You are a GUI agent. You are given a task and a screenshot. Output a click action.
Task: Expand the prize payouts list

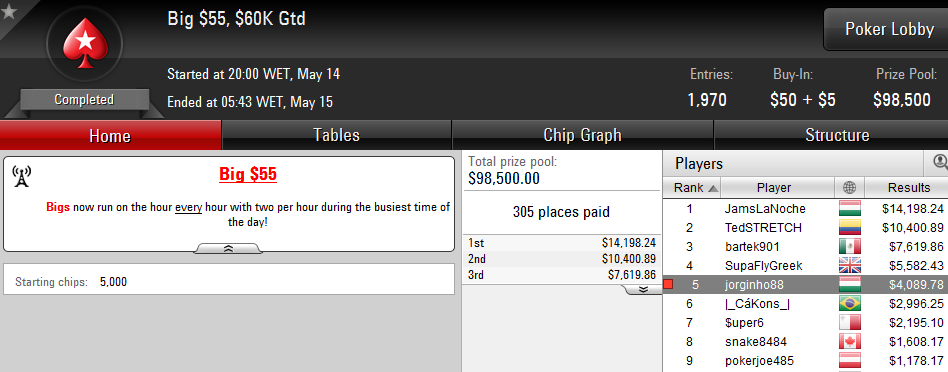click(x=643, y=289)
